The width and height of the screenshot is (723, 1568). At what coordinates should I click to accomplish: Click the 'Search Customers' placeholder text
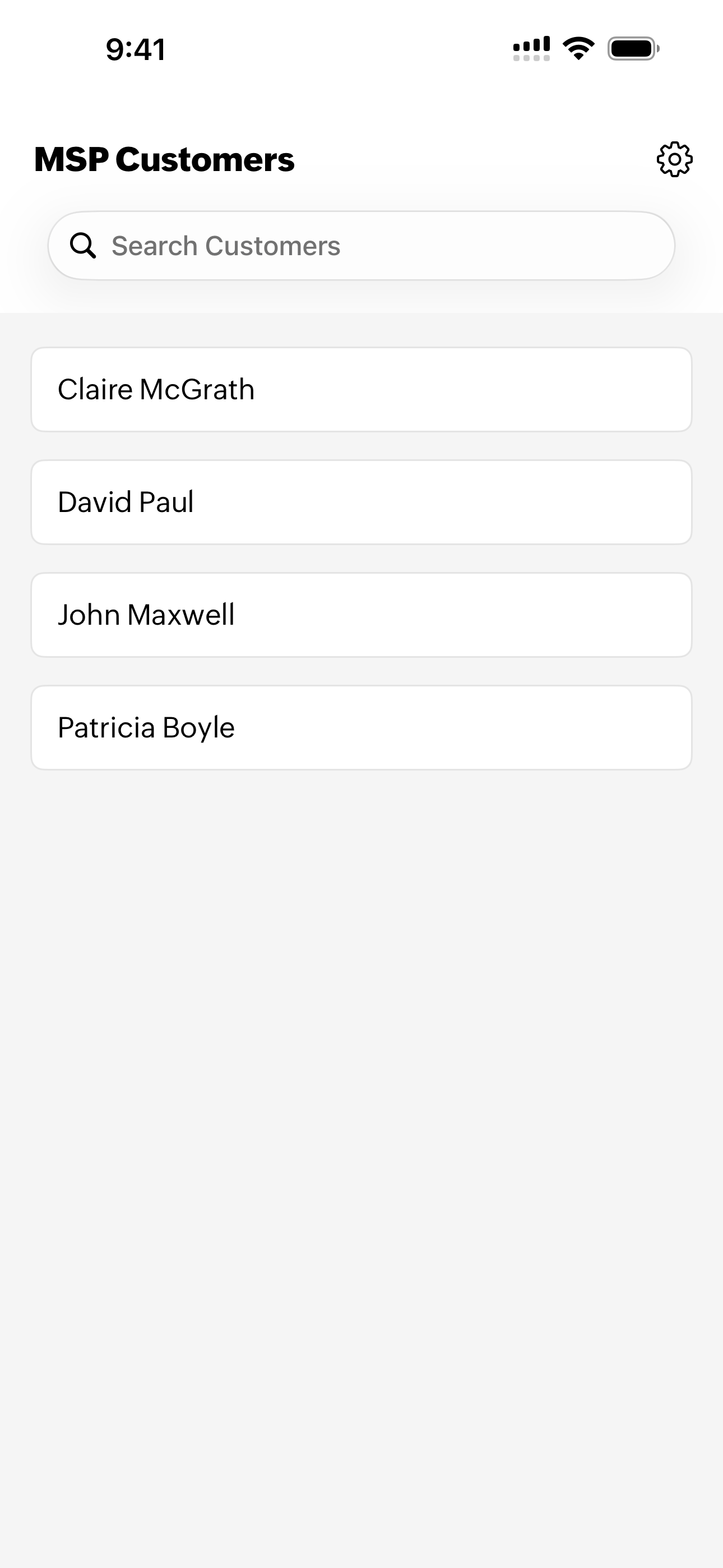click(x=226, y=246)
